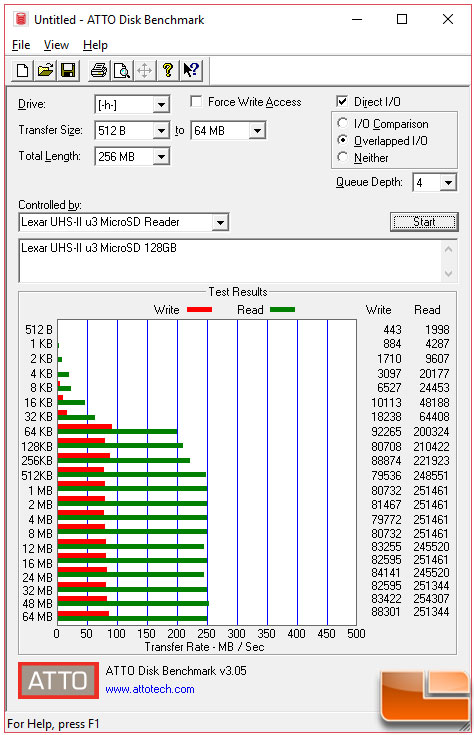Click the 1 MB row label
This screenshot has width=474, height=735.
point(40,490)
